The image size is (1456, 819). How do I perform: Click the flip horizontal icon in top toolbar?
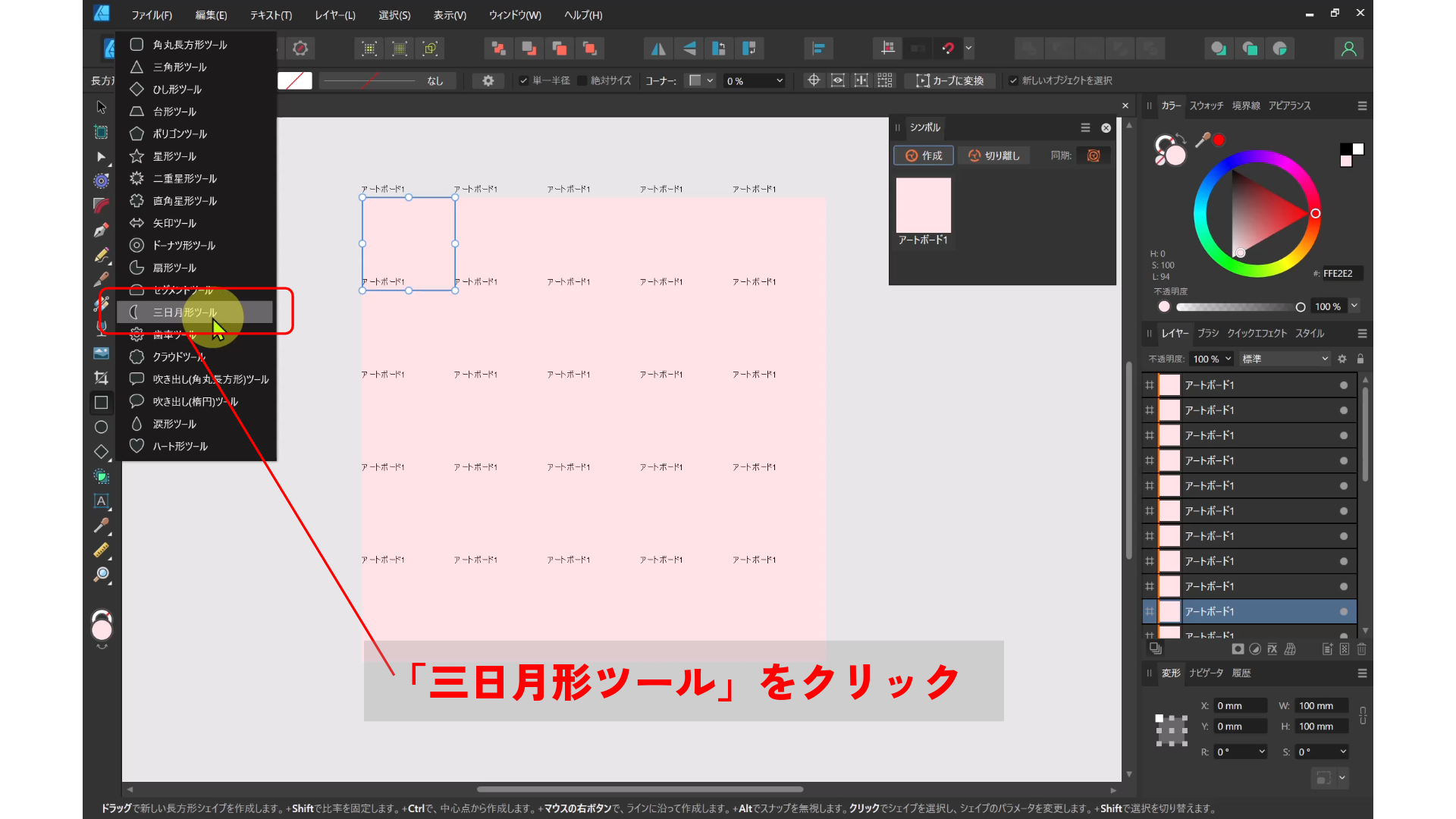click(x=657, y=48)
